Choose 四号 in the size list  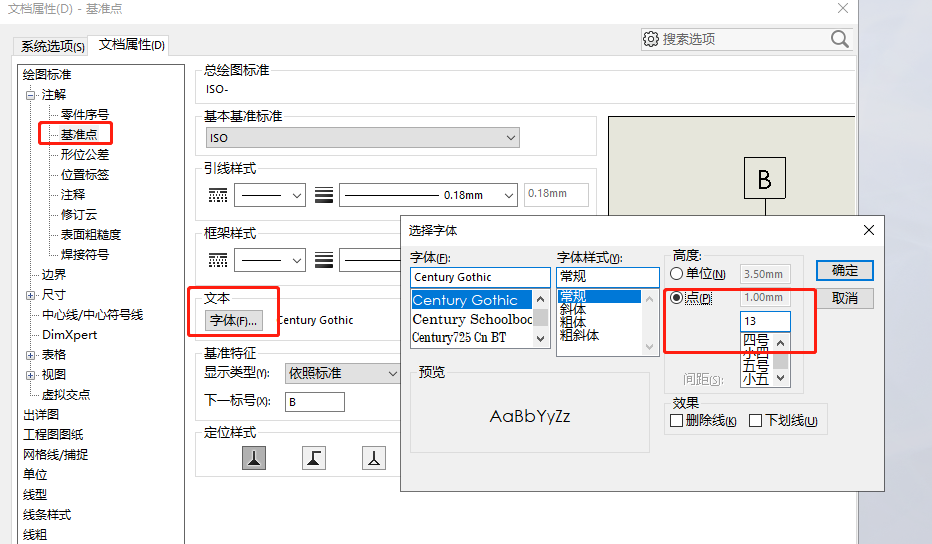pos(756,340)
